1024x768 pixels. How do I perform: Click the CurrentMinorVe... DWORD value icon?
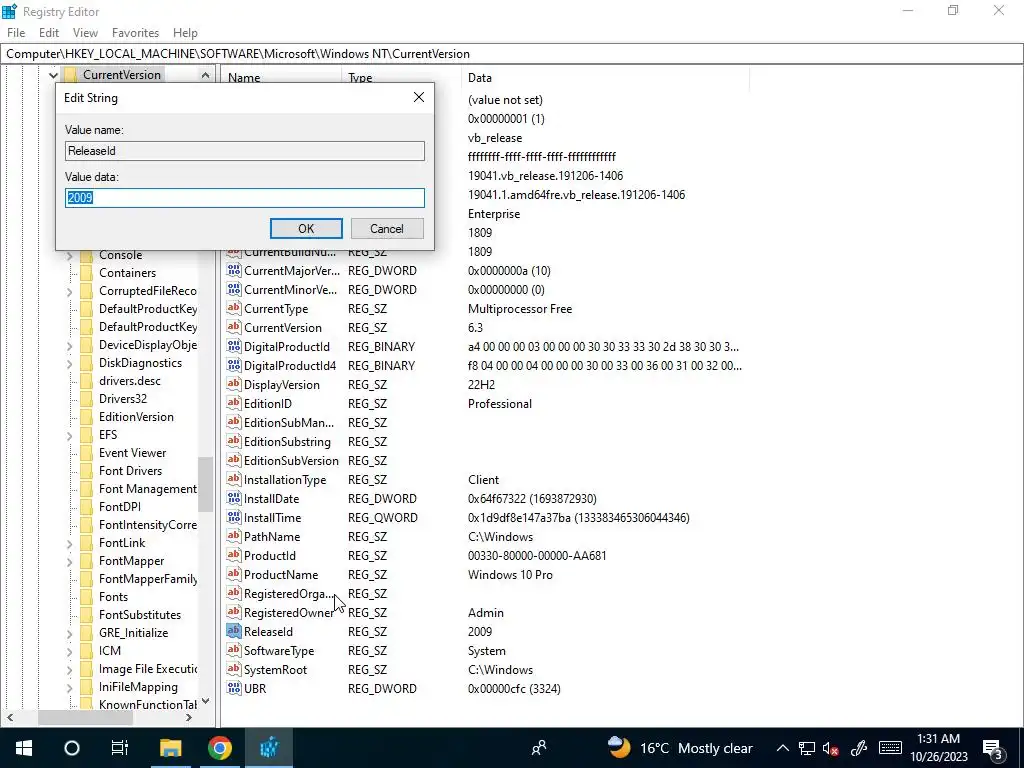pyautogui.click(x=233, y=289)
